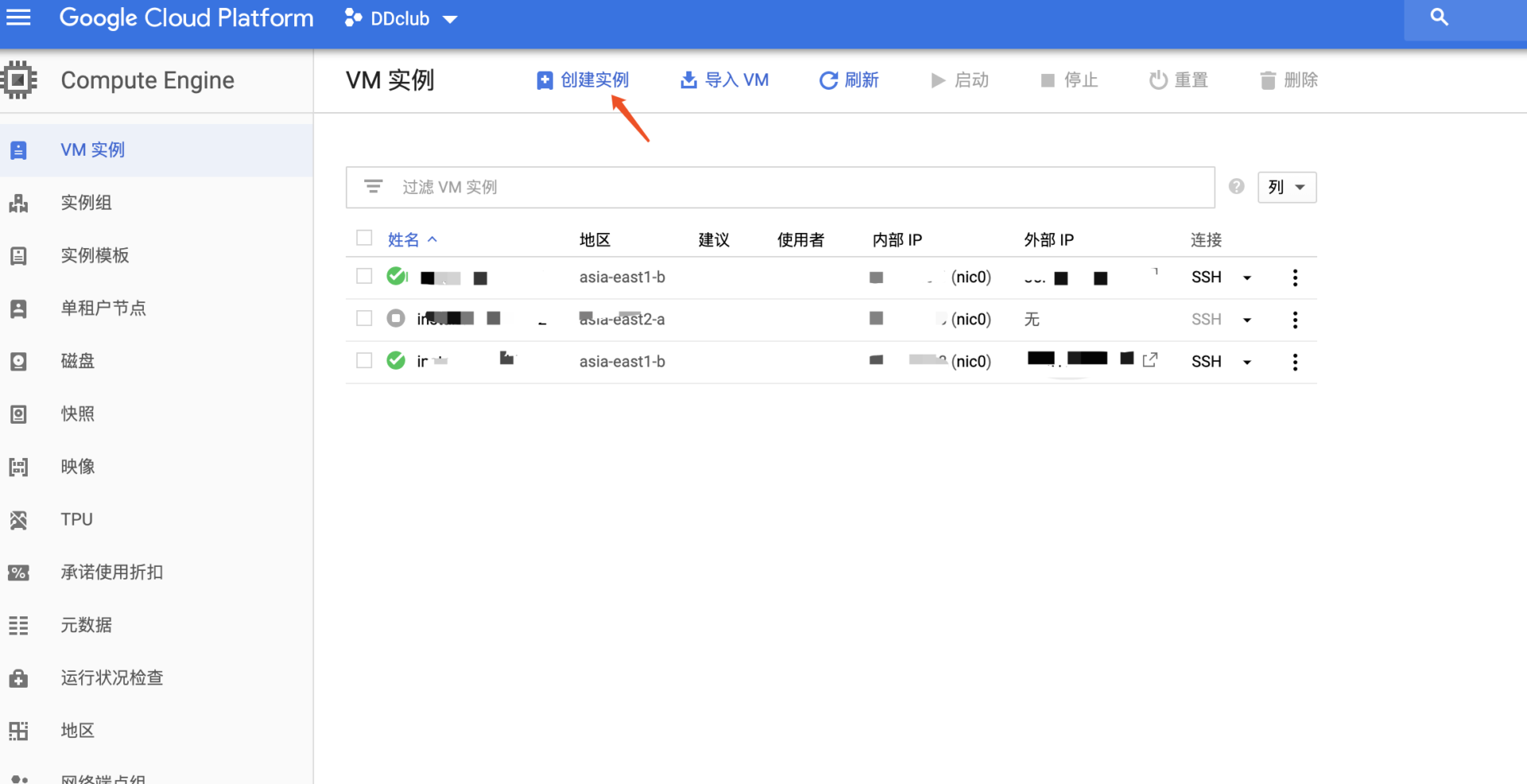Open the 列 columns dropdown

click(1287, 188)
